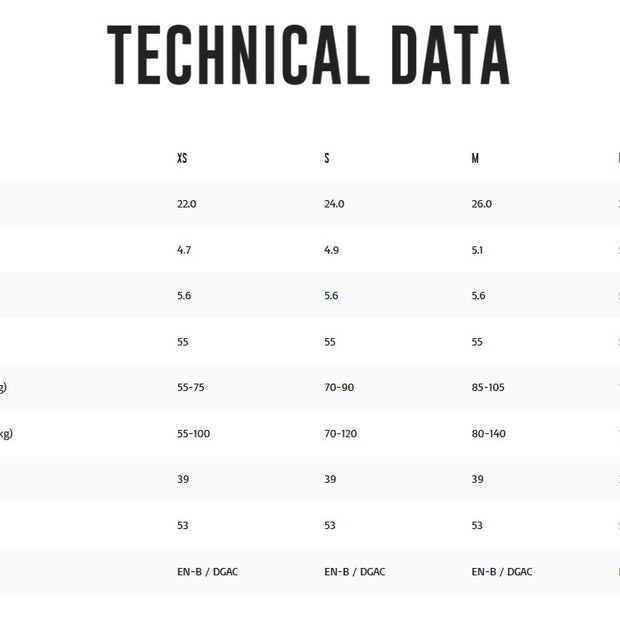This screenshot has width=620, height=620.
Task: Click the 22.0 value under XS
Action: tap(187, 204)
